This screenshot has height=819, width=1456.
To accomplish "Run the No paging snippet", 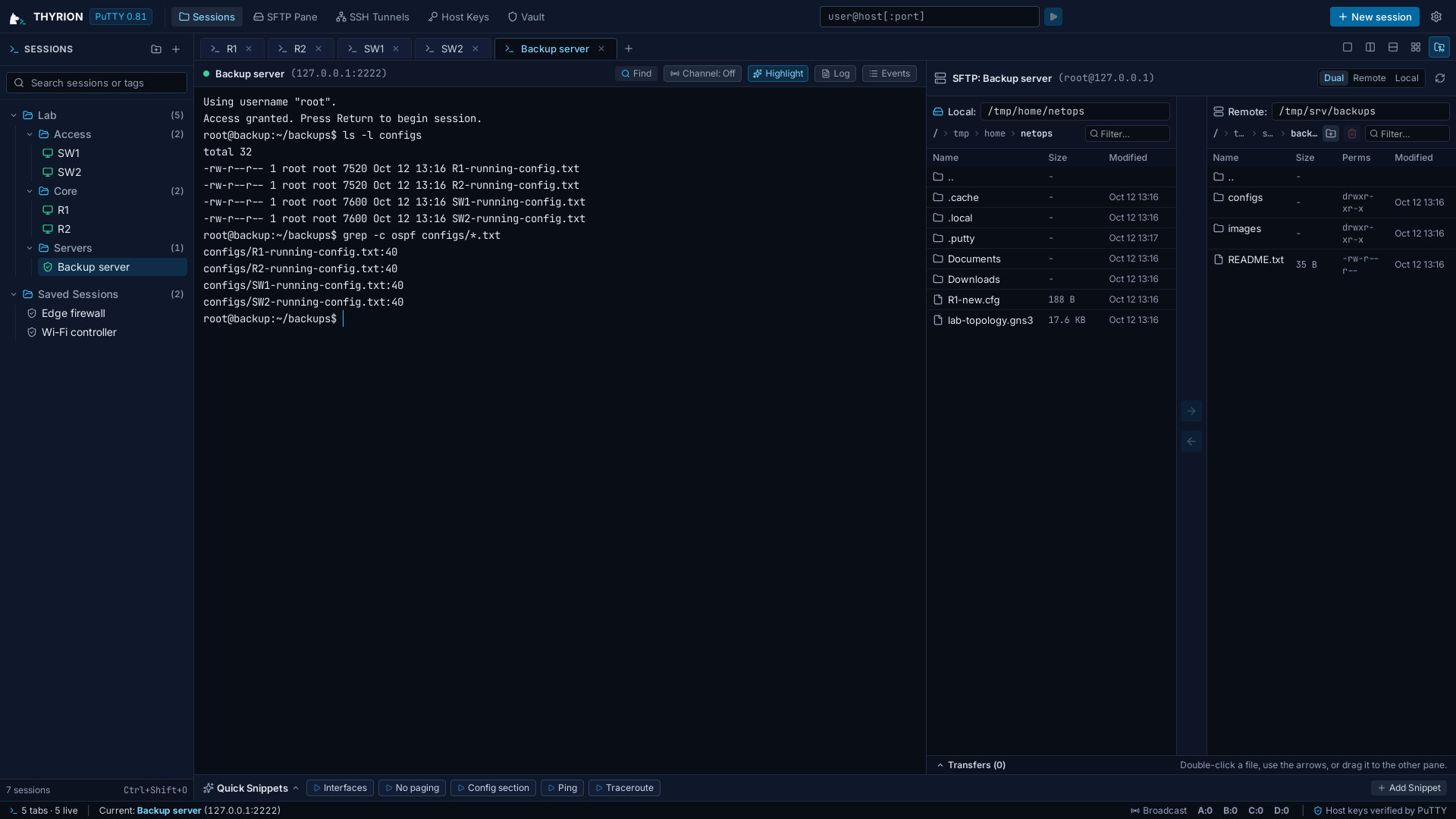I will tap(412, 788).
